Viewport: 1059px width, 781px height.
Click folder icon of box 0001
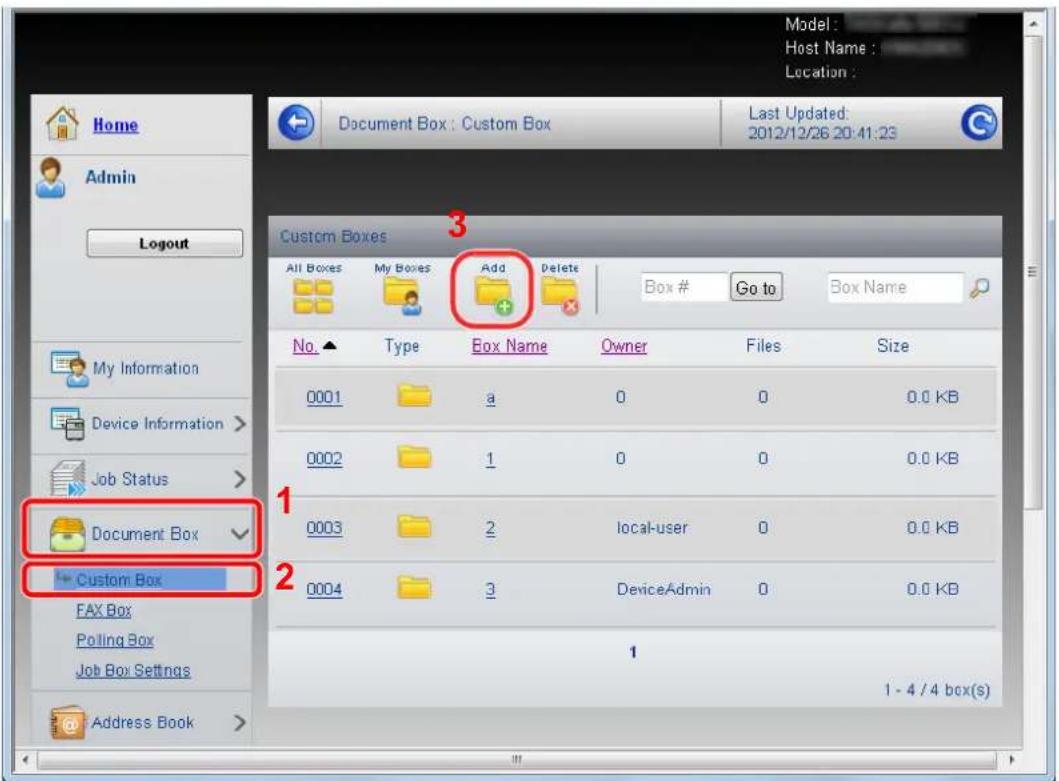[414, 395]
